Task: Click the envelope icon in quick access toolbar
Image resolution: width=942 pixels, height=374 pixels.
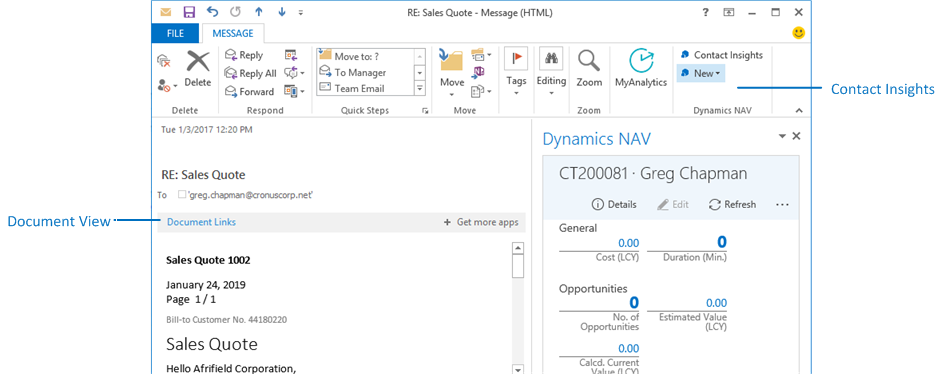Action: pos(166,13)
